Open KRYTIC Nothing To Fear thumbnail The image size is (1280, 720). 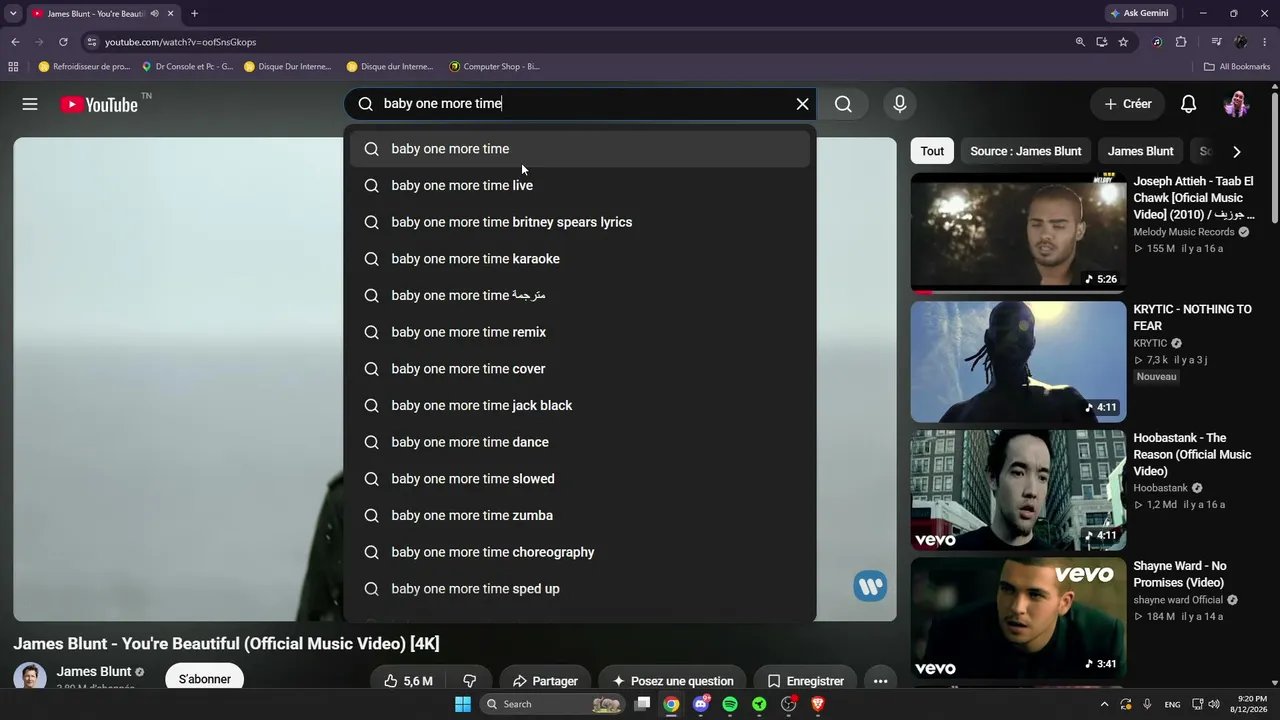[x=1018, y=362]
